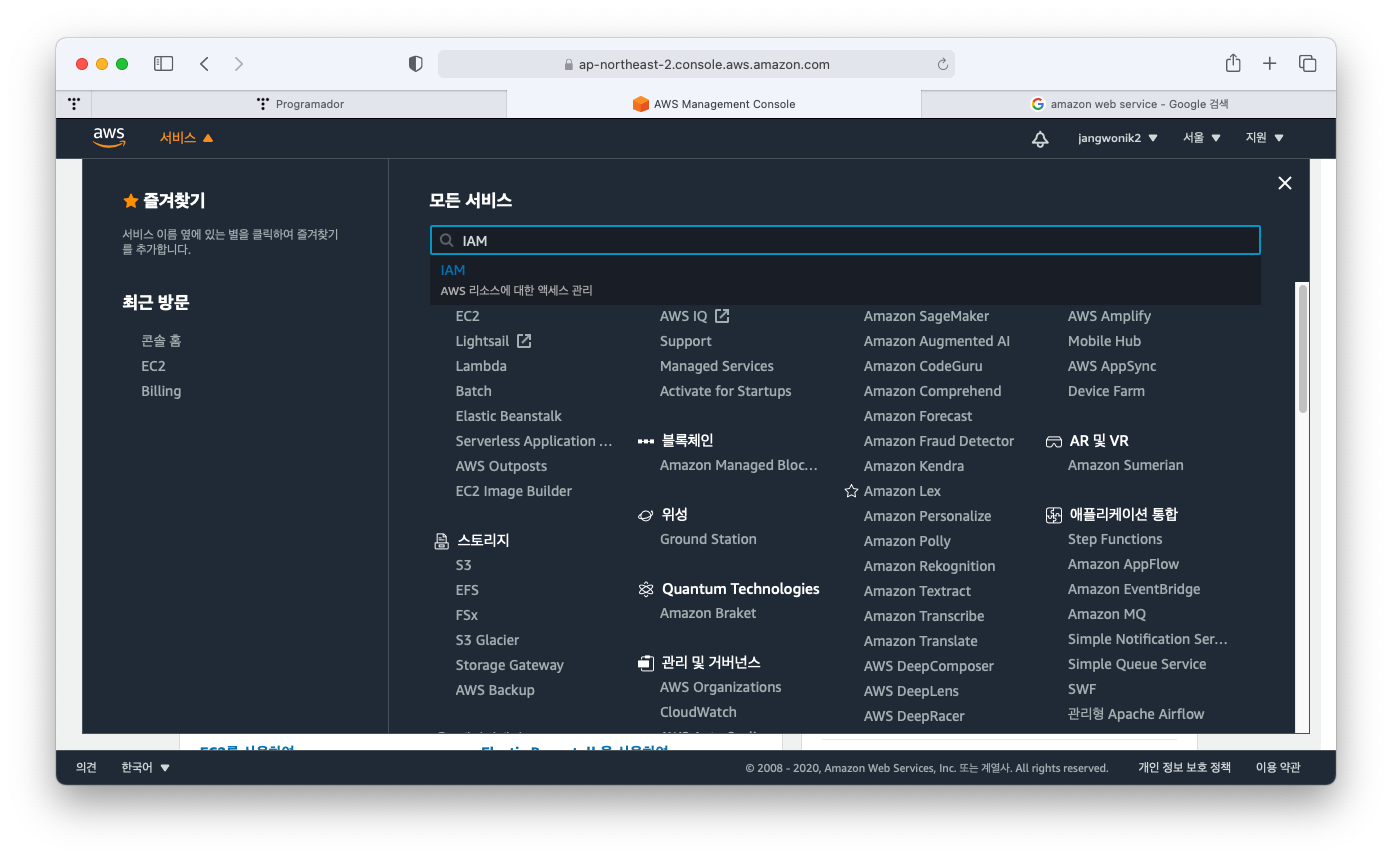Image resolution: width=1392 pixels, height=859 pixels.
Task: Open the Lambda service
Action: click(481, 366)
